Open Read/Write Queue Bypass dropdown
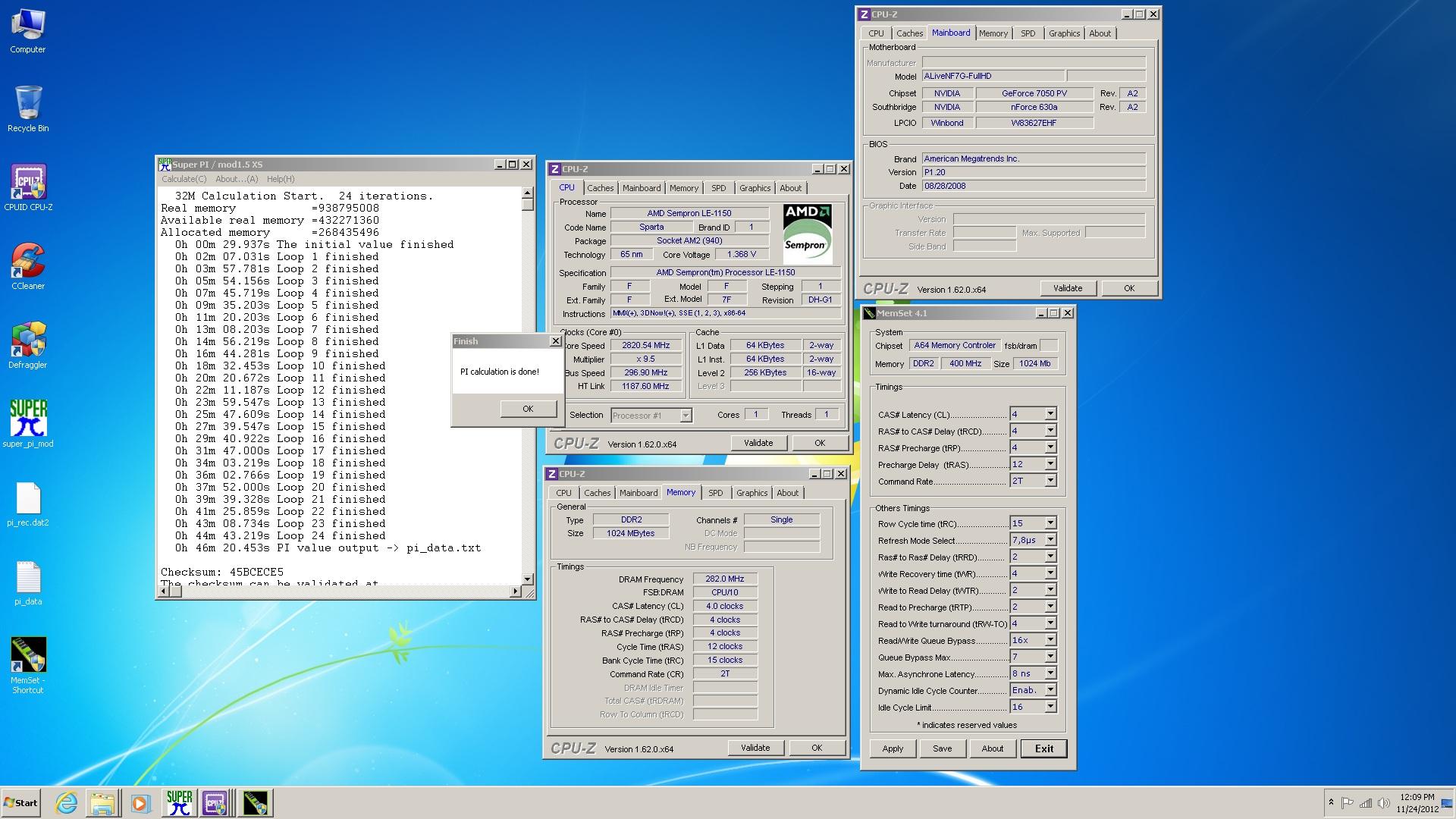This screenshot has width=1456, height=819. 1050,640
